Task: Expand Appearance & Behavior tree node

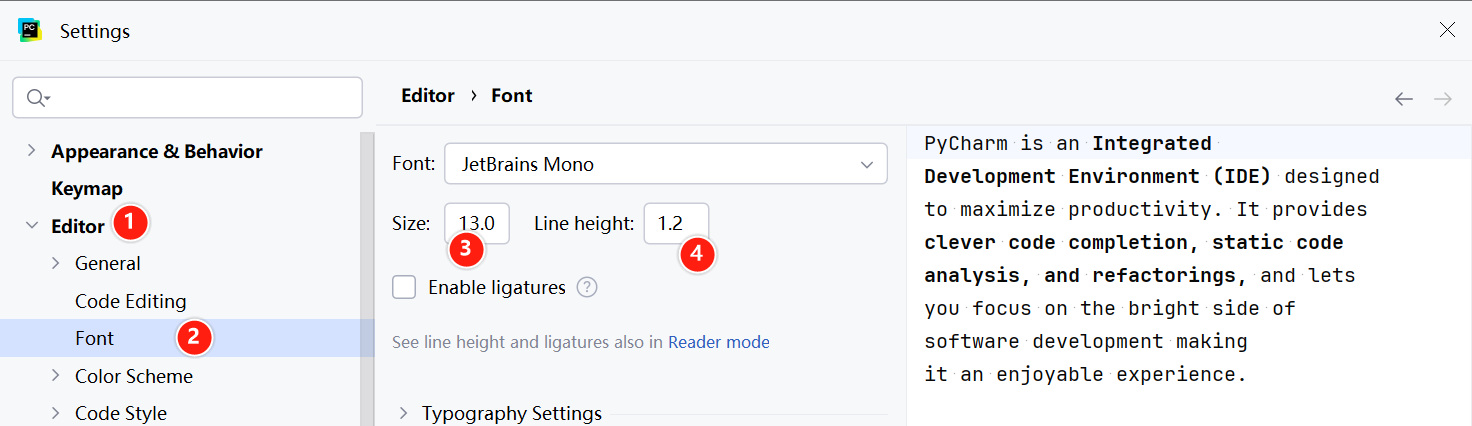Action: pos(31,151)
